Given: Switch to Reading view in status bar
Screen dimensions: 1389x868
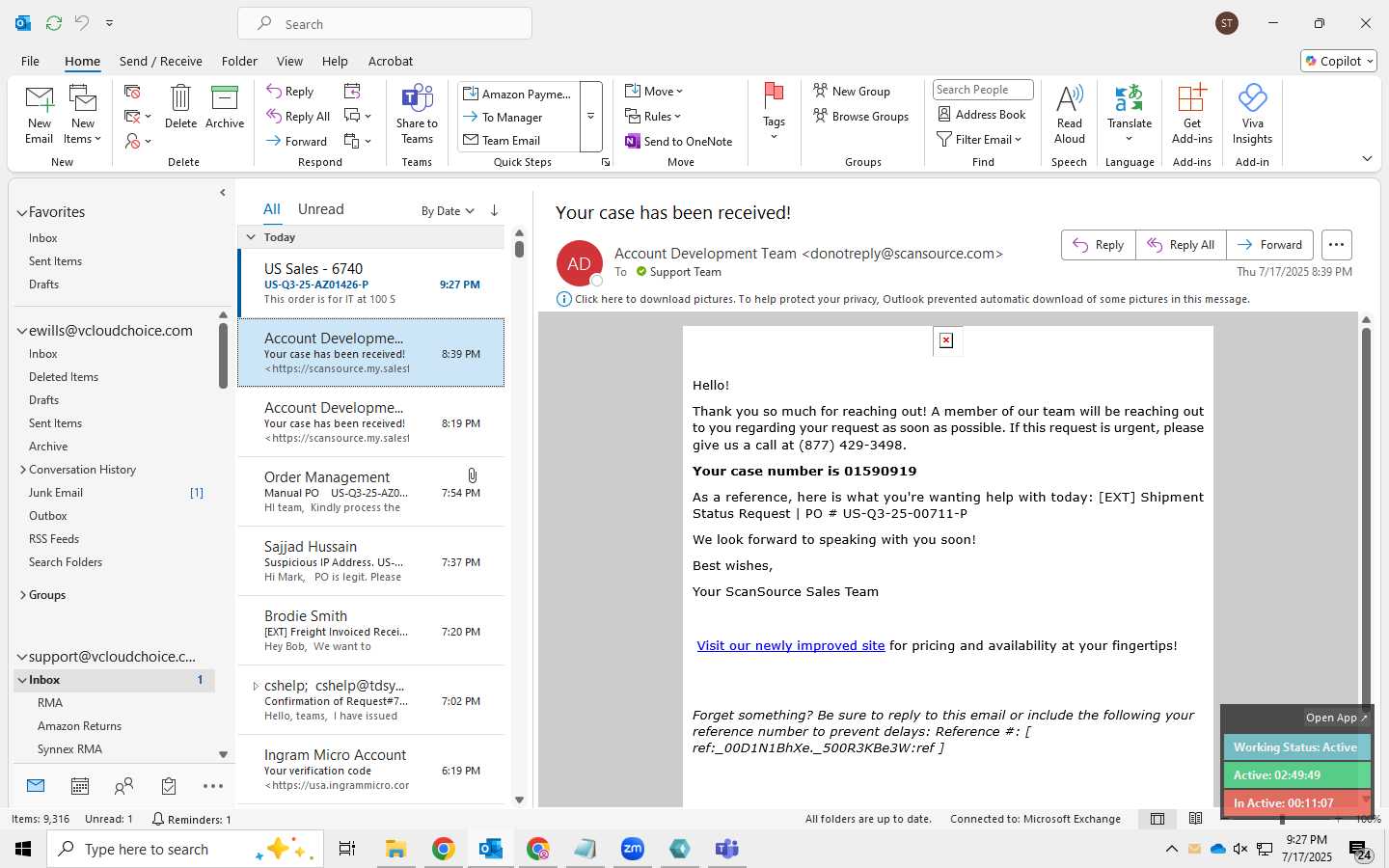Looking at the screenshot, I should (1196, 819).
